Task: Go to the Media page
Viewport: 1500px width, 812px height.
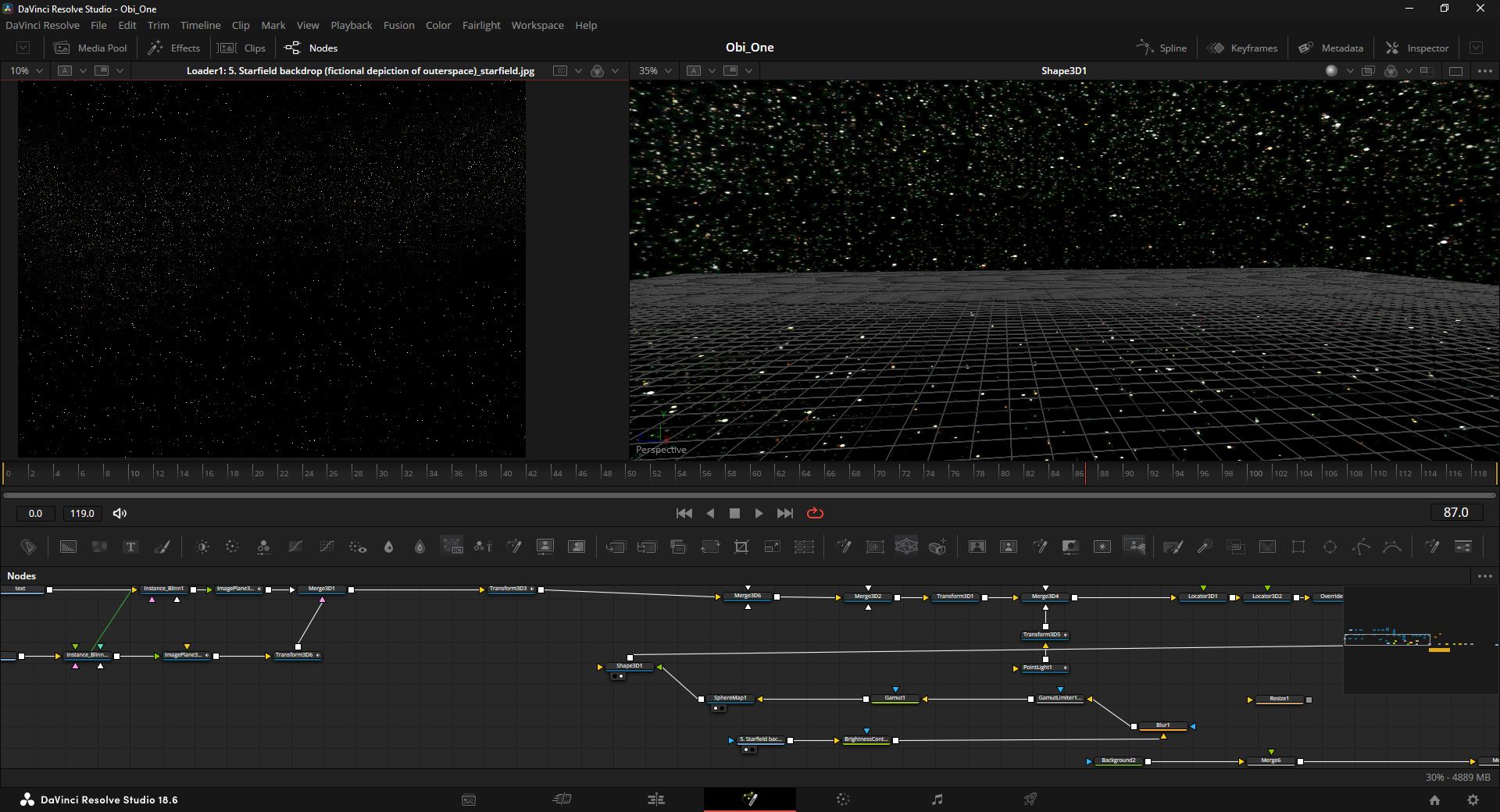Action: (x=469, y=800)
